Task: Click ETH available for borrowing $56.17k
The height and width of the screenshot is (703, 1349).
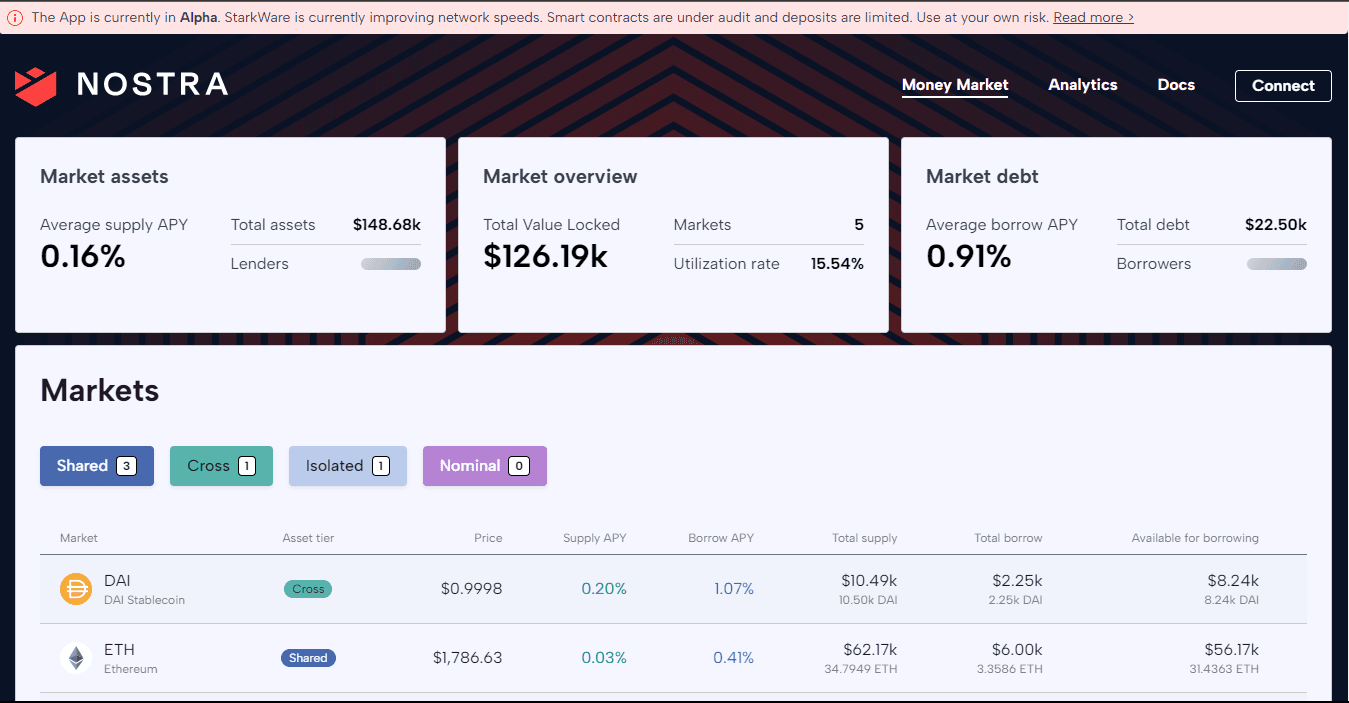Action: 1230,650
